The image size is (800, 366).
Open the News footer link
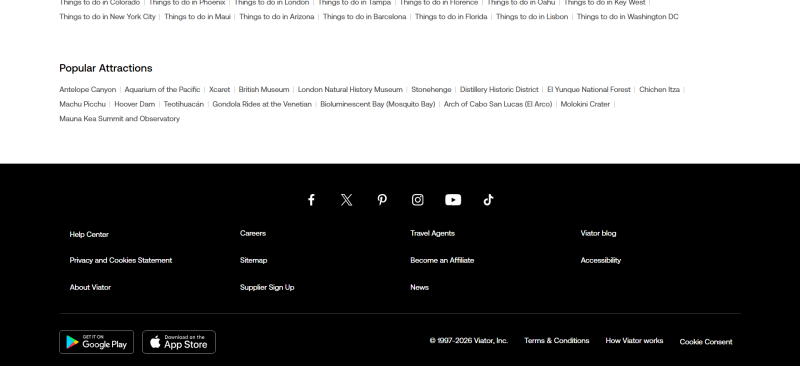[419, 287]
